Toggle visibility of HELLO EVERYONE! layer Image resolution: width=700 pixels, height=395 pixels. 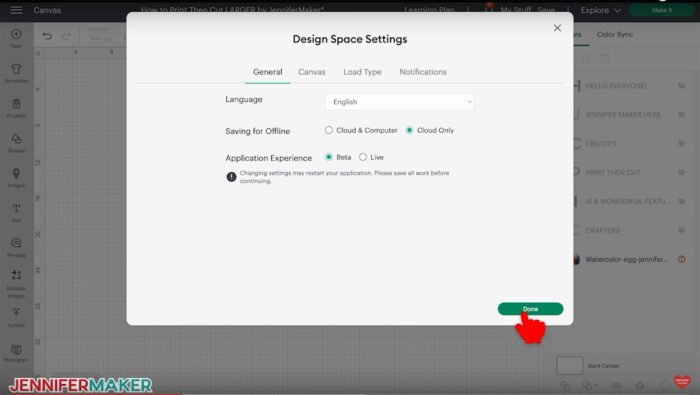(x=682, y=86)
